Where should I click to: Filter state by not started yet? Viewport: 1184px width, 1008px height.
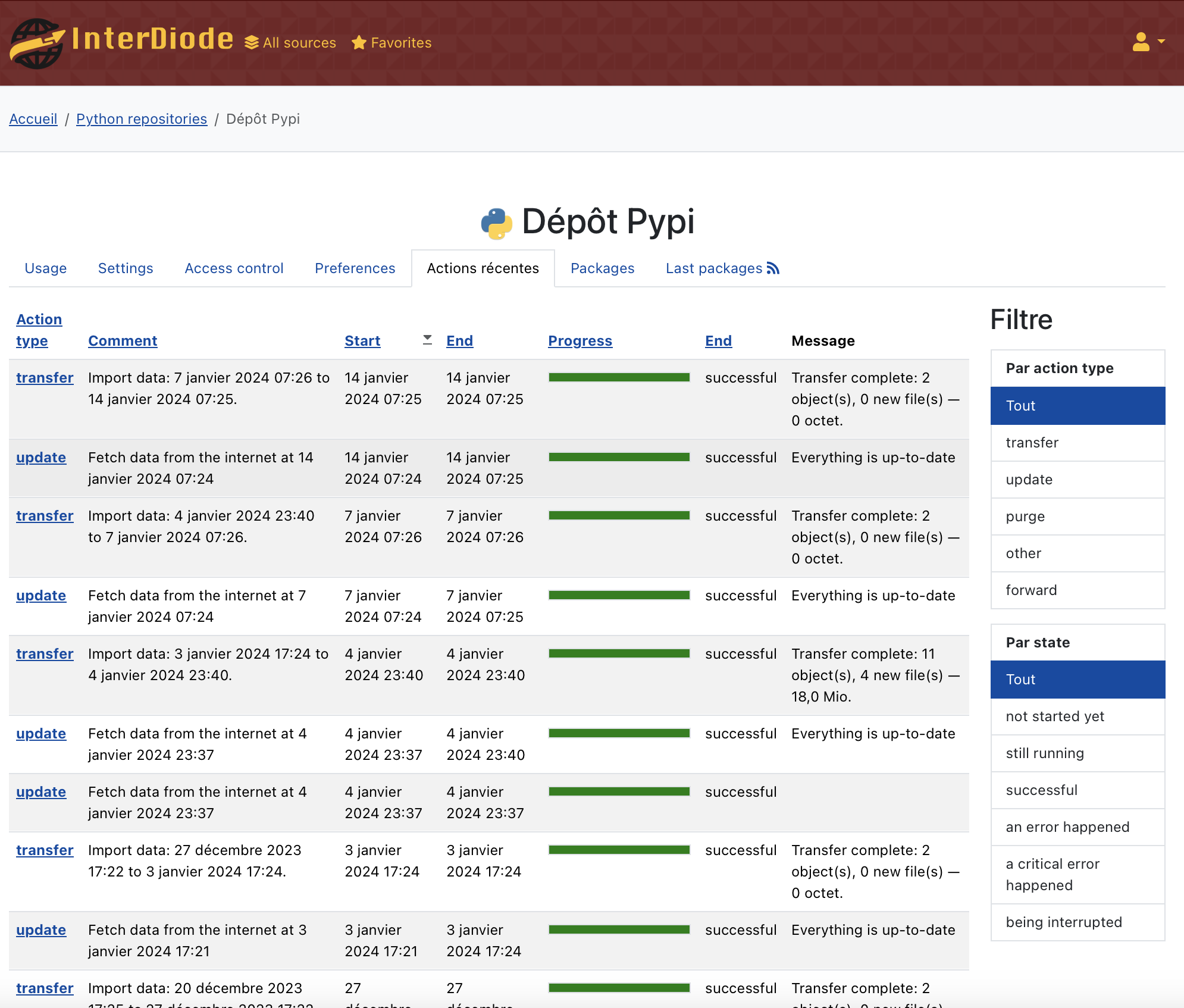(1077, 716)
